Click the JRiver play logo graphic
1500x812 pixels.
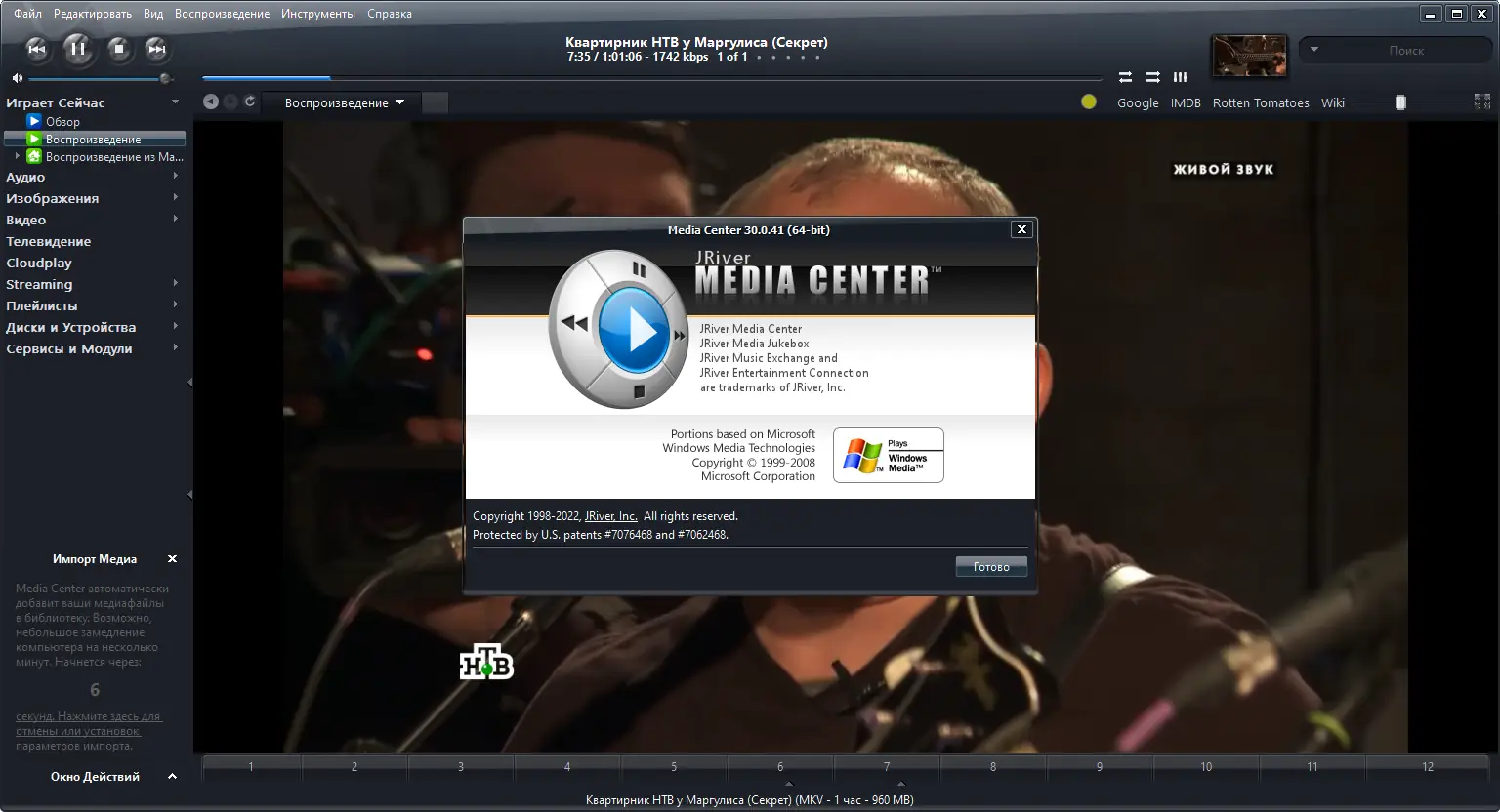pos(619,330)
